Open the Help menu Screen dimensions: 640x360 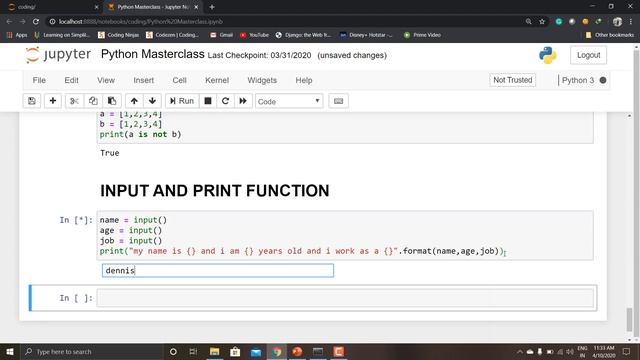click(304, 80)
